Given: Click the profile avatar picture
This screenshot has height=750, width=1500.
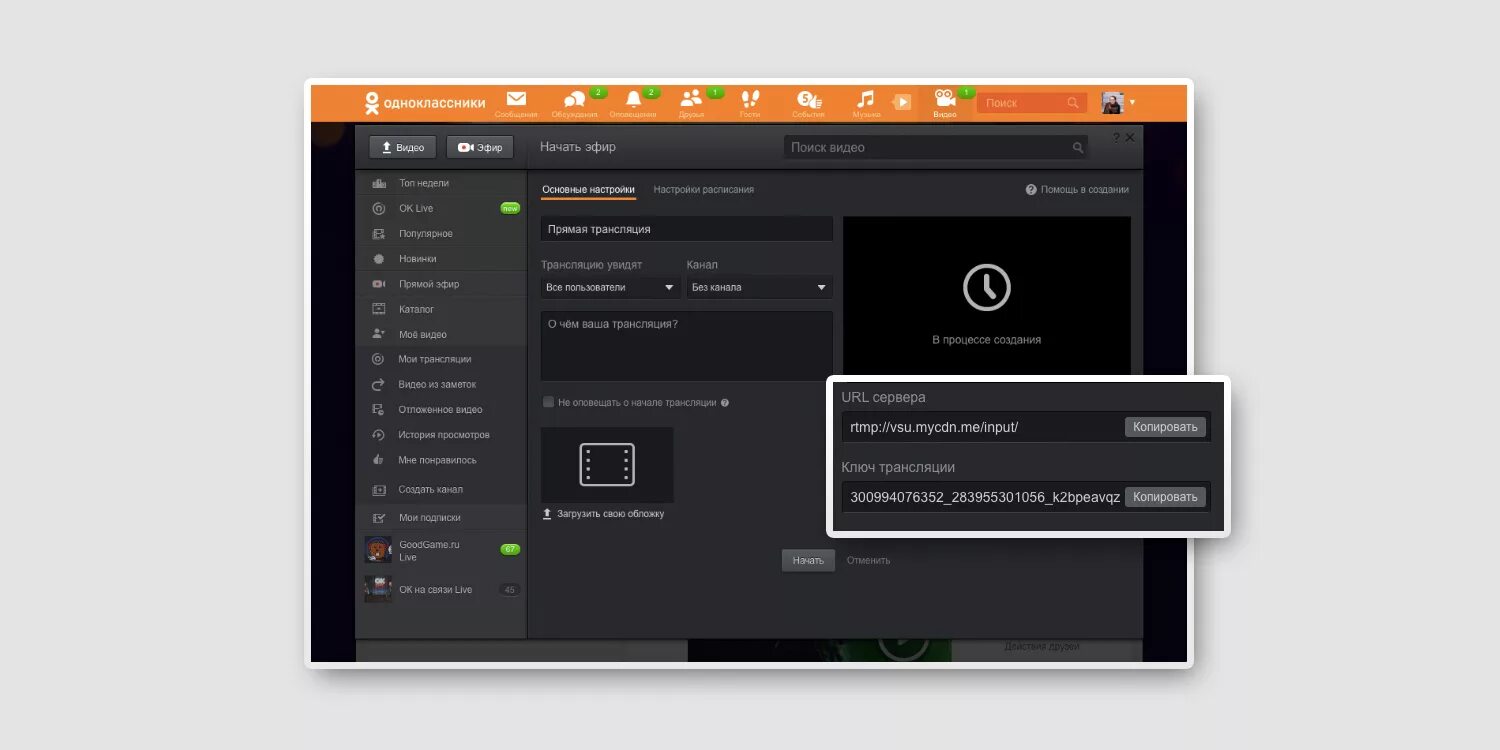Looking at the screenshot, I should click(x=1113, y=103).
